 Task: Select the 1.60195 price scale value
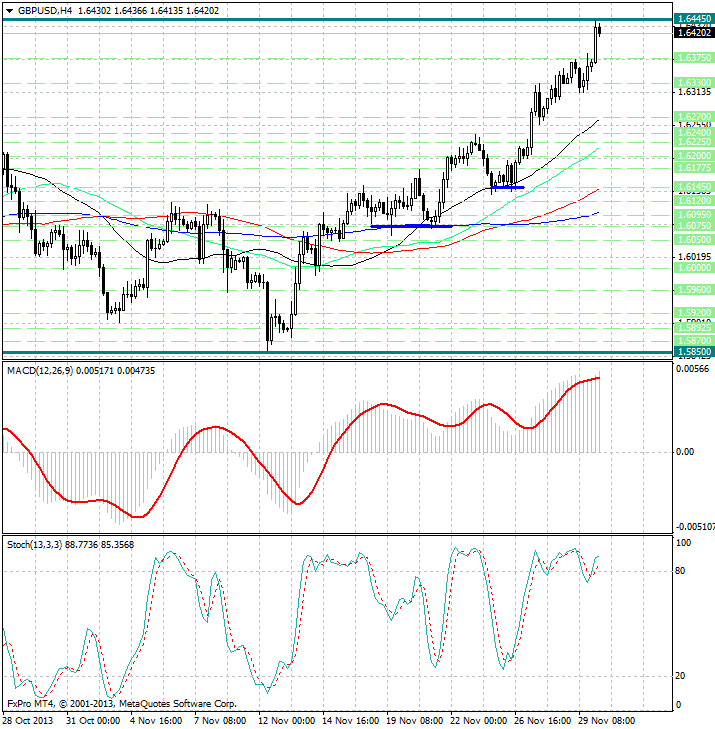(695, 257)
